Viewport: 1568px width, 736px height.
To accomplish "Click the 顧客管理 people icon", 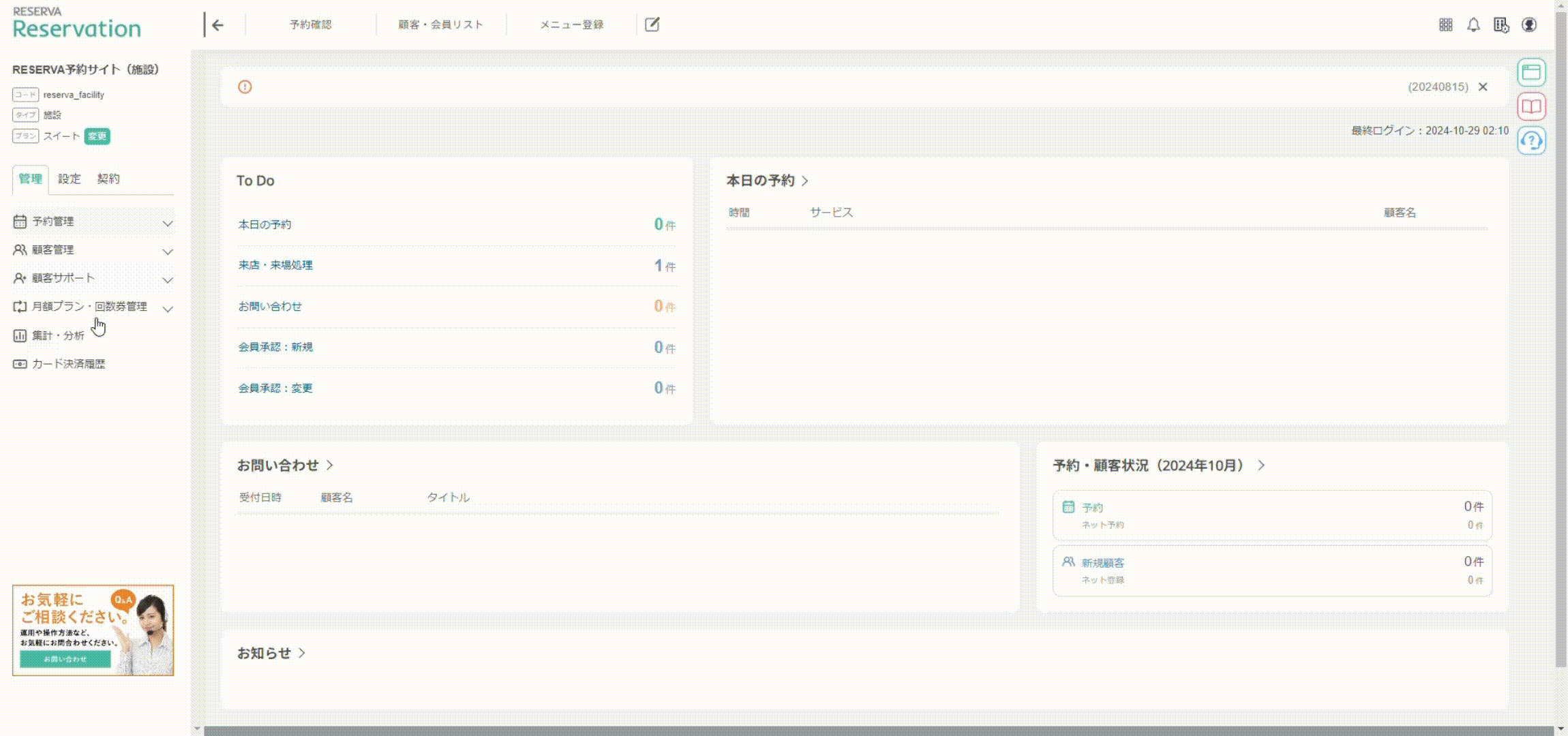I will point(20,250).
